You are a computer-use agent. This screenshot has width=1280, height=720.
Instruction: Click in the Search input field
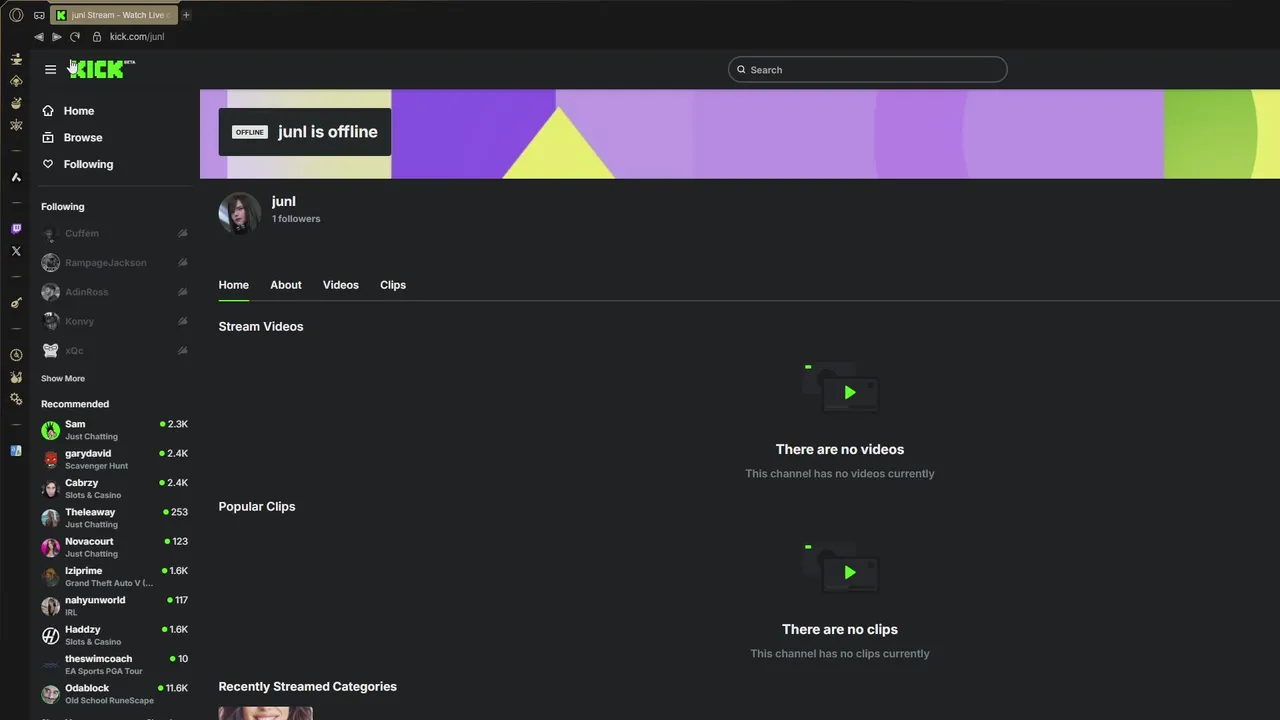[x=868, y=70]
